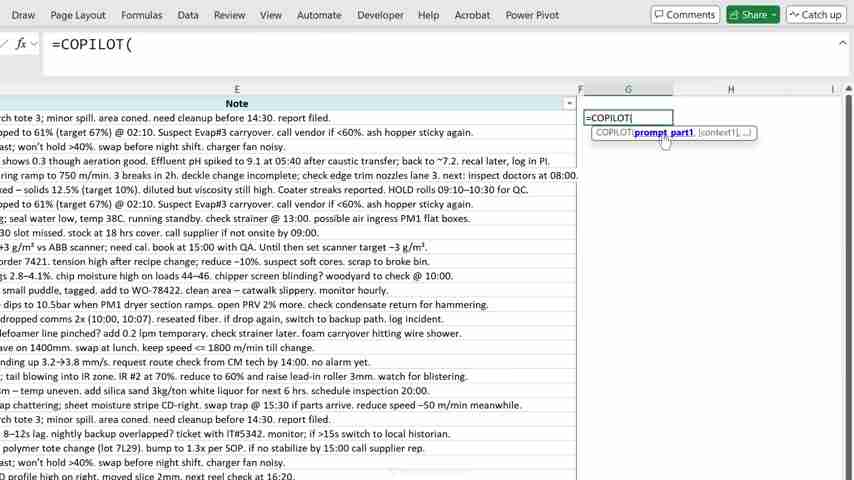Screen dimensions: 854x480
Task: Click prompt_part1 link in function tooltip
Action: [663, 132]
